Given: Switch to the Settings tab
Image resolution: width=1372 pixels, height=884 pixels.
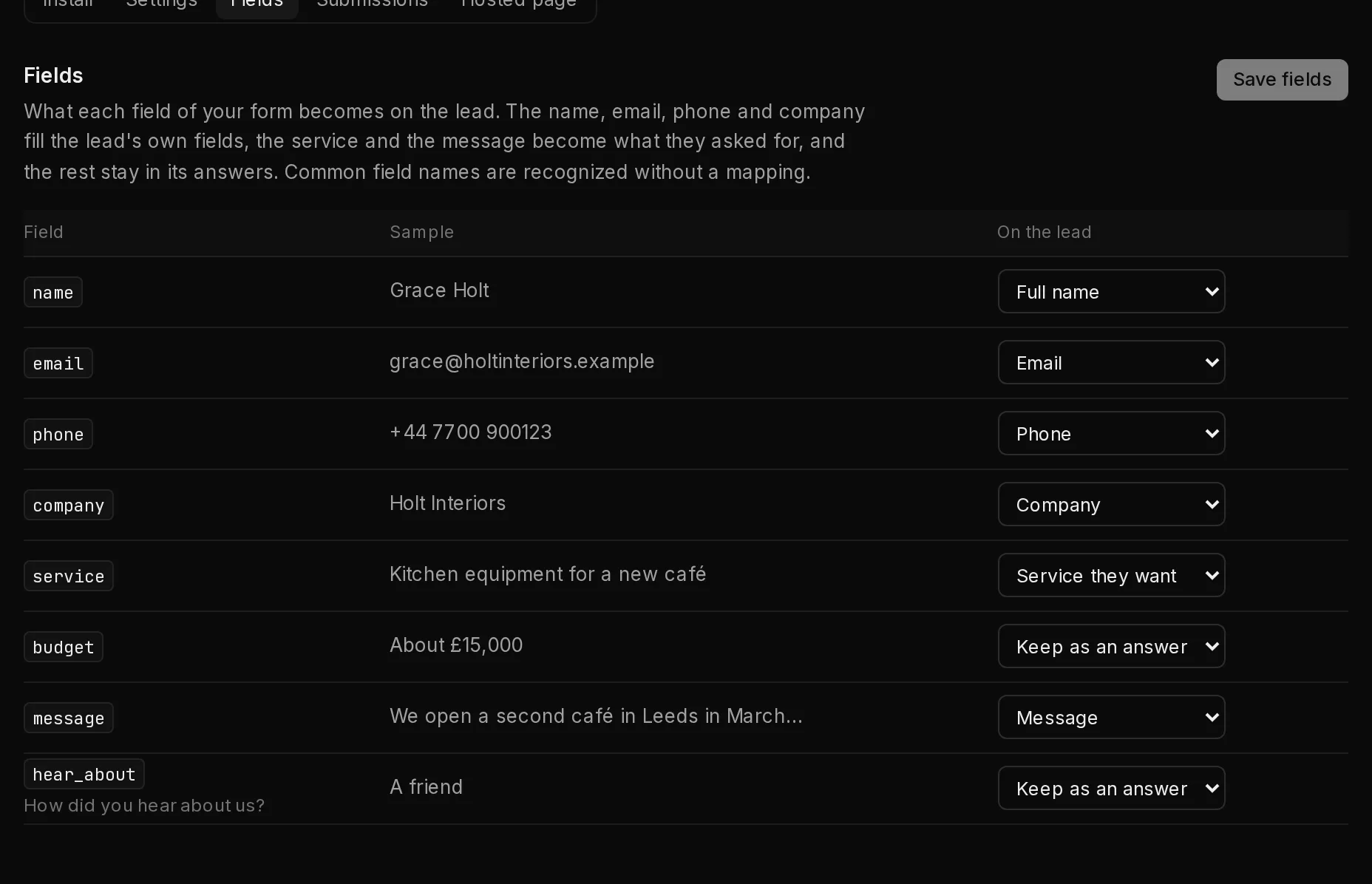Looking at the screenshot, I should point(161,4).
